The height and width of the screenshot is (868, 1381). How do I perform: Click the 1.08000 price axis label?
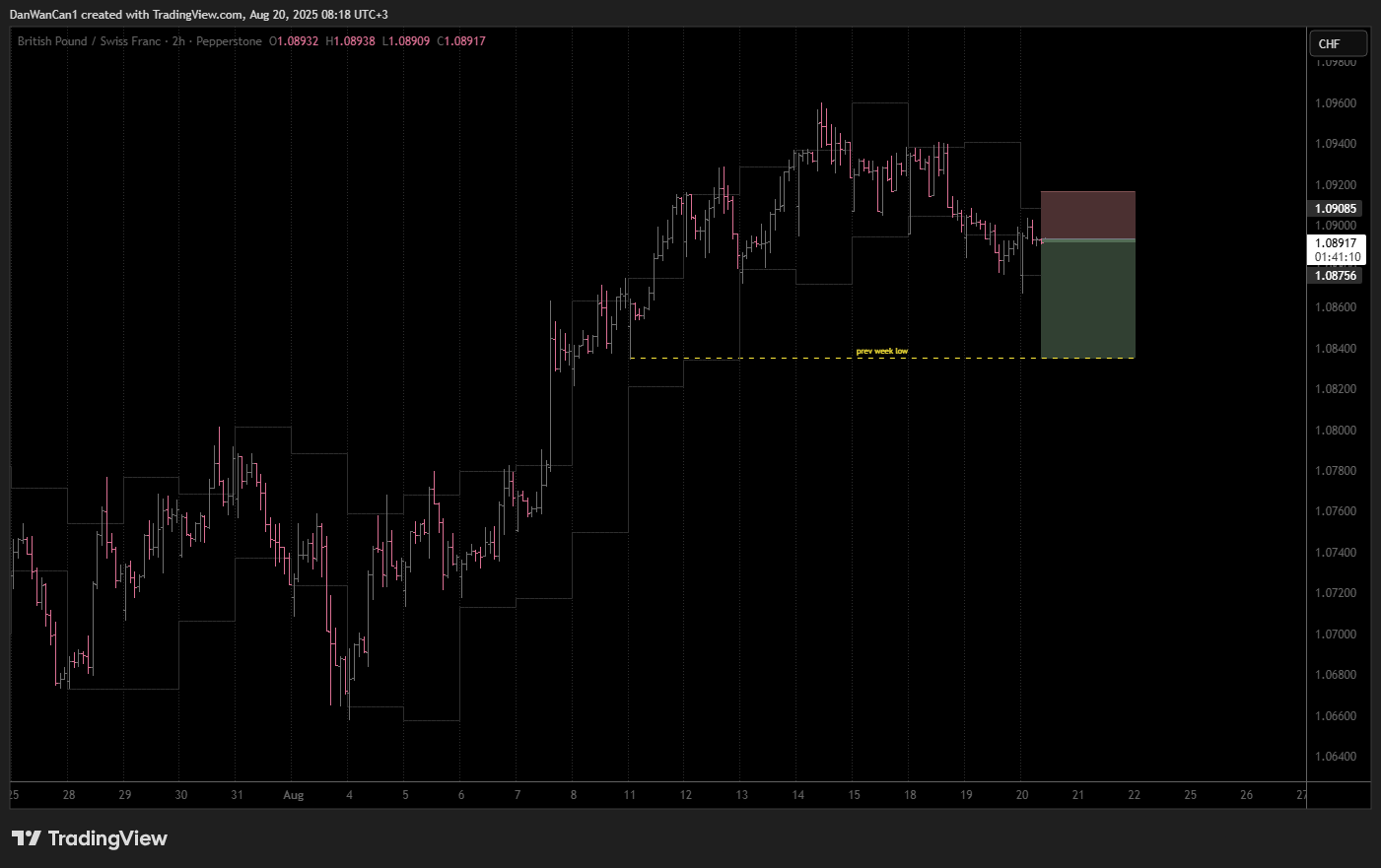point(1336,431)
